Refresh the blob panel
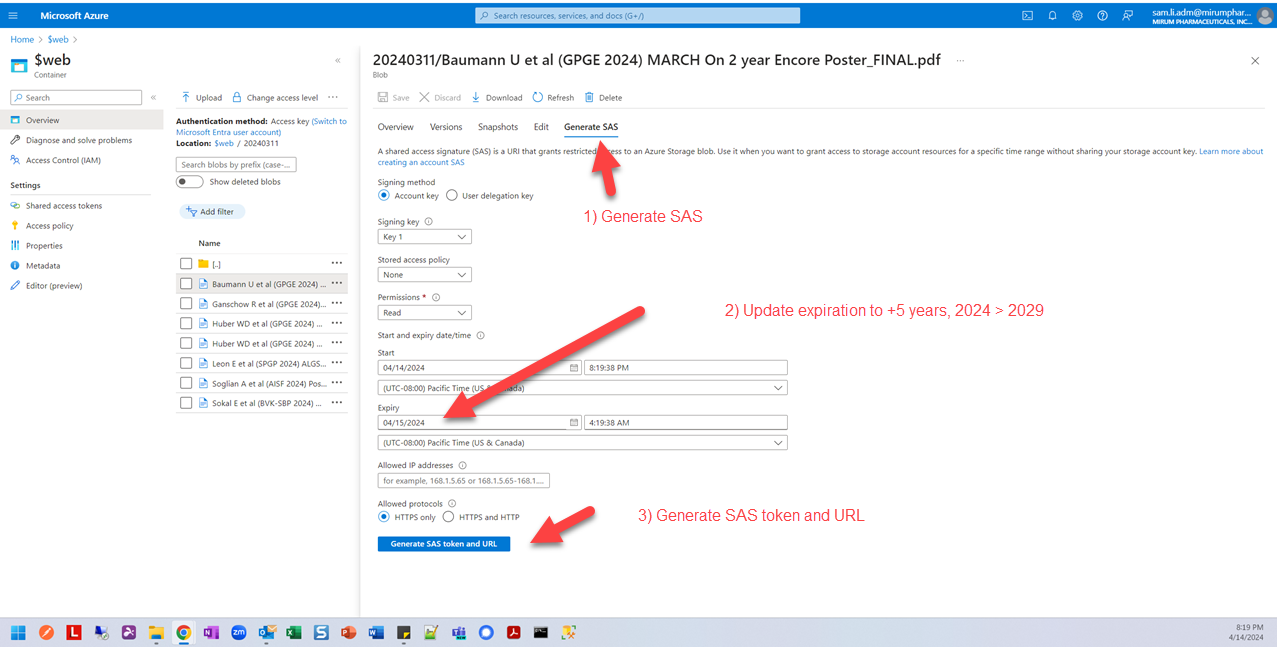Image resolution: width=1277 pixels, height=647 pixels. tap(553, 97)
